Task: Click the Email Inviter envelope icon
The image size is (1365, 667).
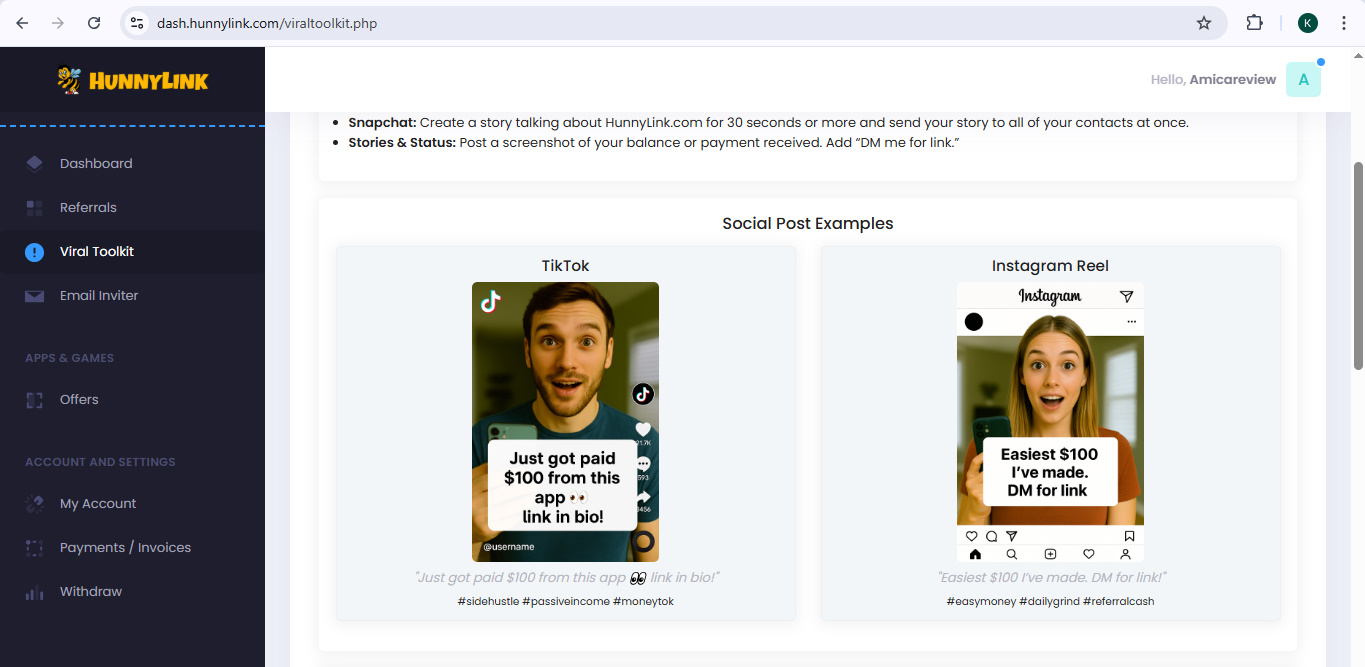Action: [x=35, y=296]
